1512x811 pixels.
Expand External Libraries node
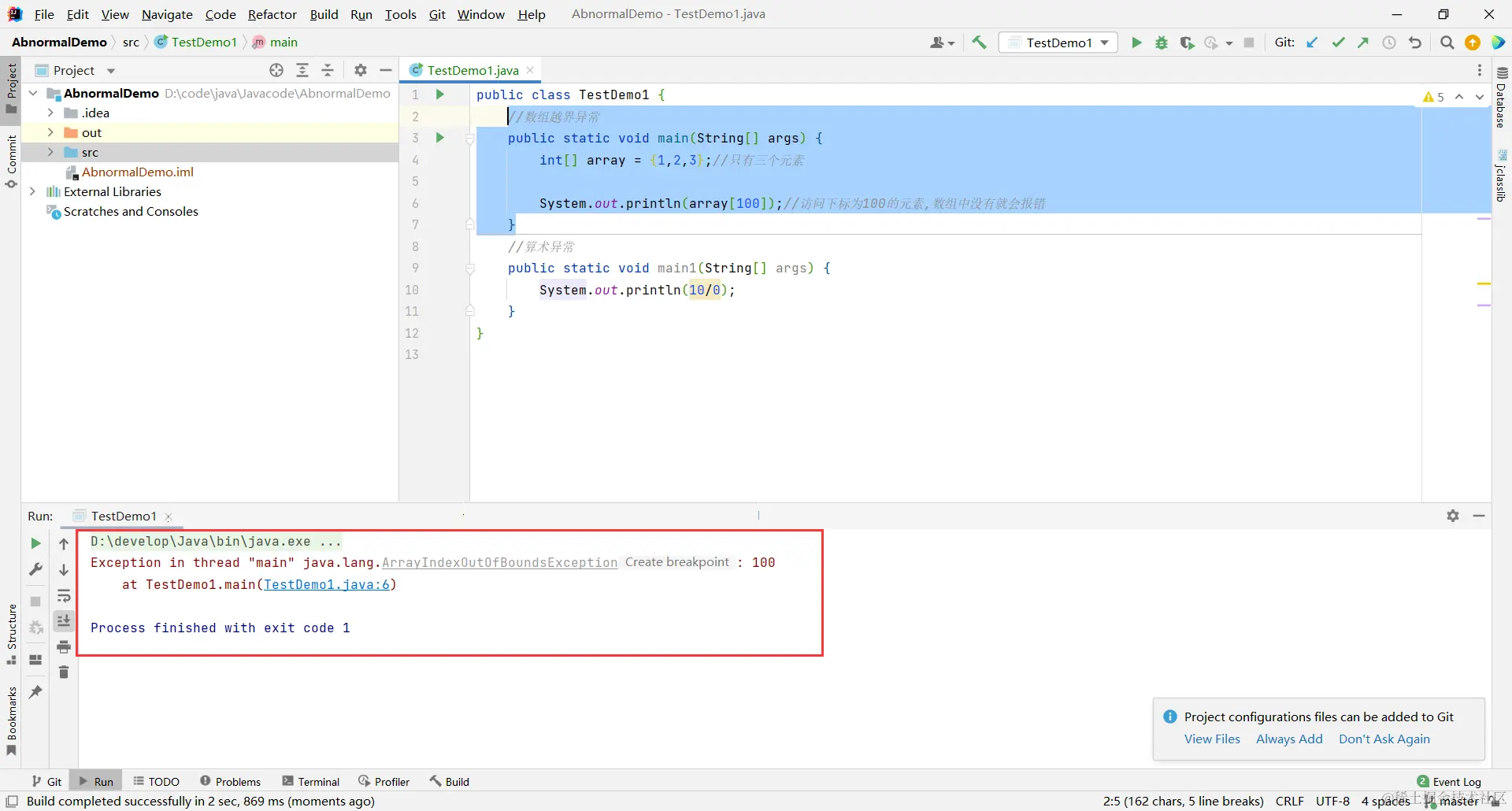32,191
